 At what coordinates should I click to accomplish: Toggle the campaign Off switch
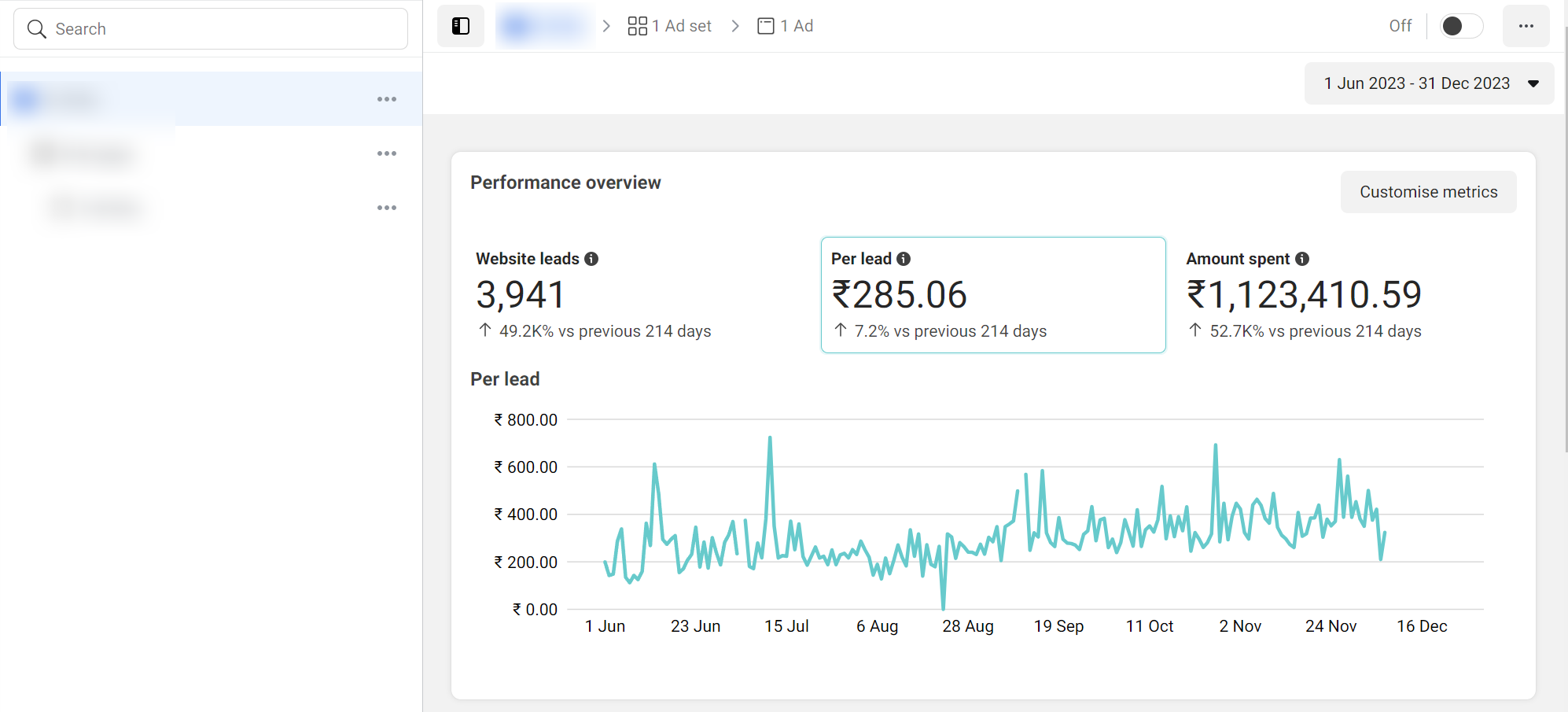click(1460, 26)
